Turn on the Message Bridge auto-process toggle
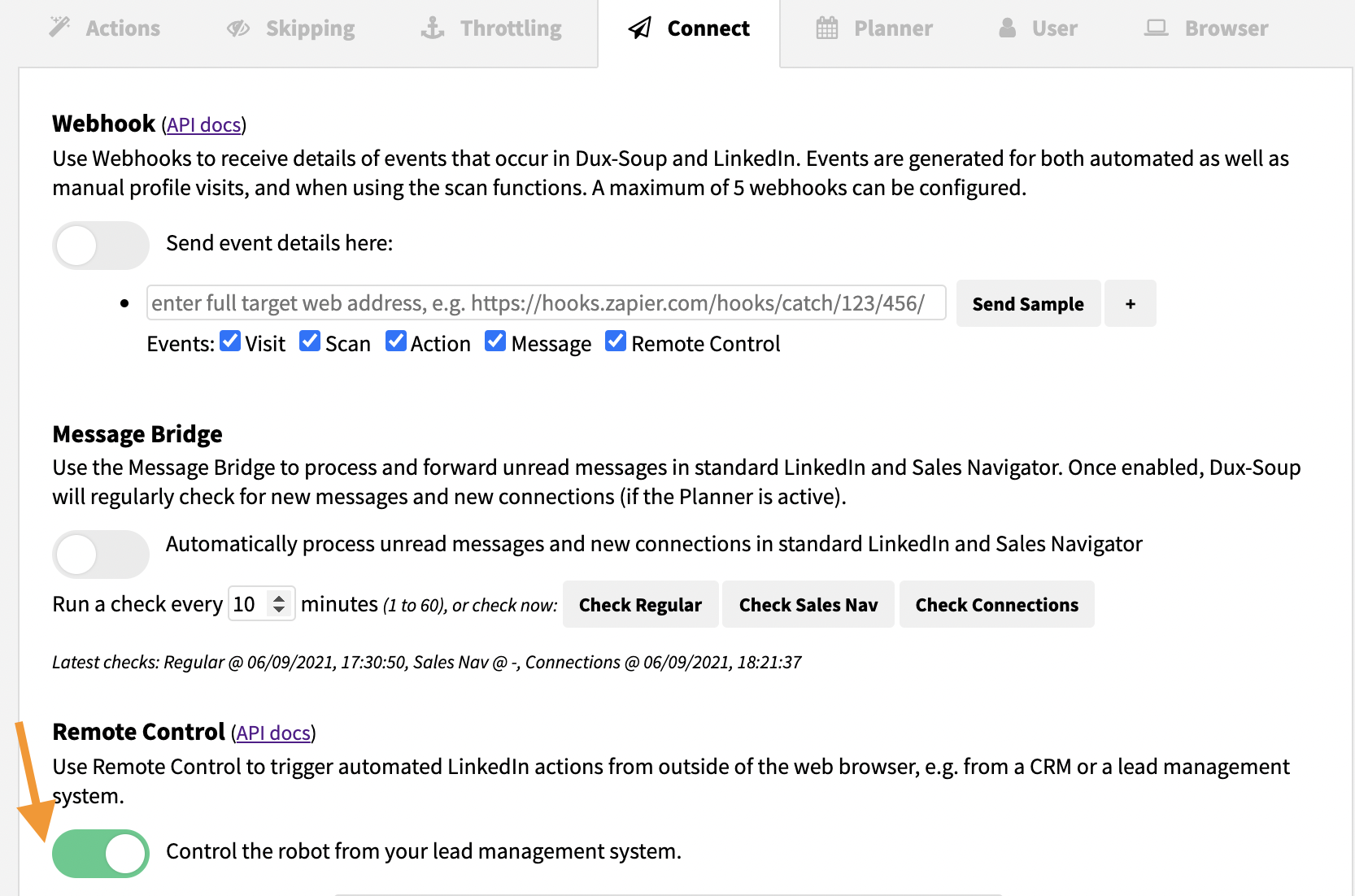This screenshot has width=1355, height=896. point(101,554)
